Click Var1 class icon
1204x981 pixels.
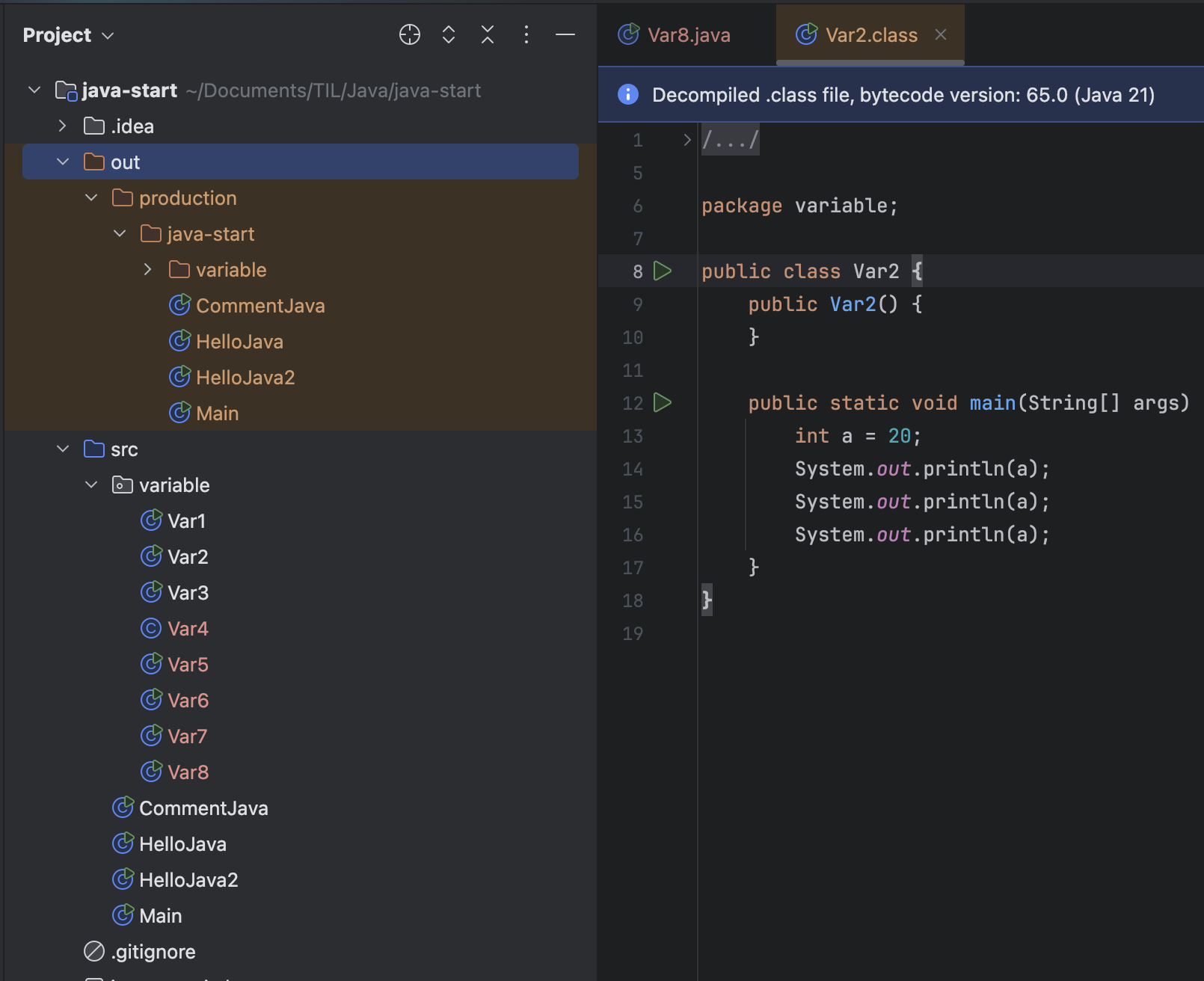click(151, 520)
